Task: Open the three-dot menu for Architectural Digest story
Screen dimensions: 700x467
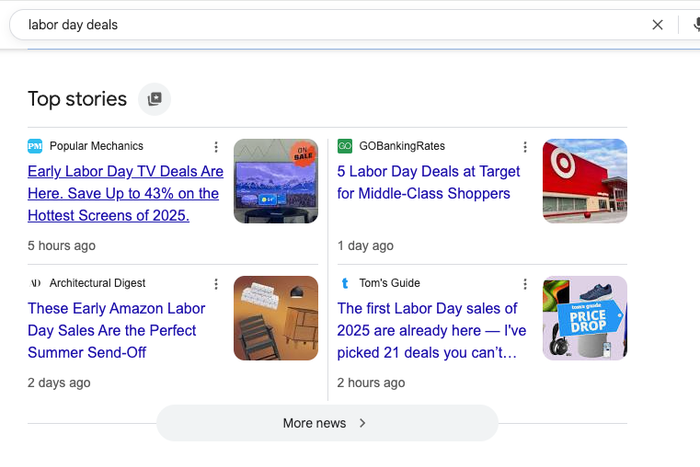Action: (216, 284)
